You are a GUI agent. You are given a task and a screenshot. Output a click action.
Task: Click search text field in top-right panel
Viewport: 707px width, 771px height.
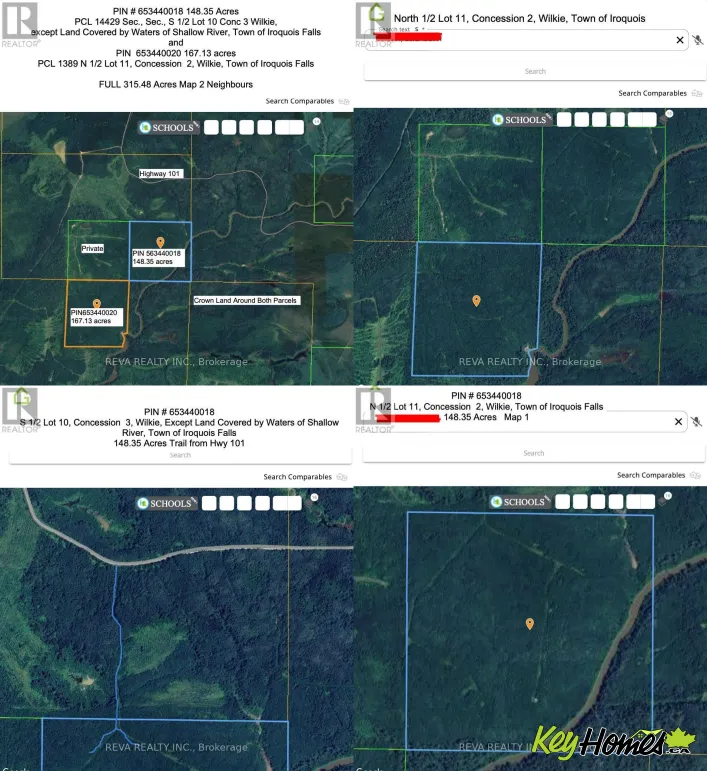coord(526,40)
